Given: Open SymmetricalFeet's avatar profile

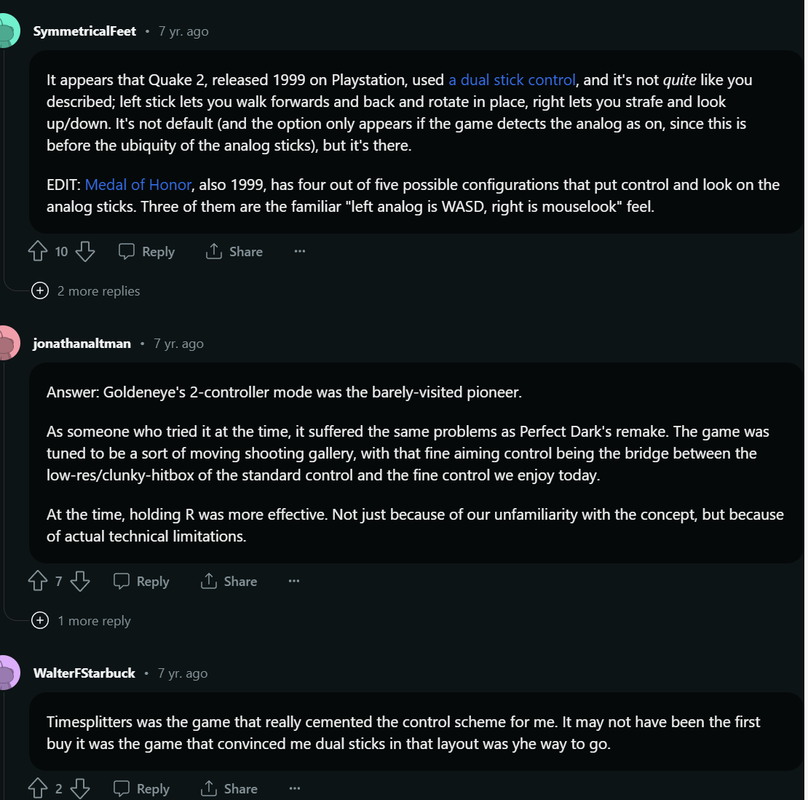Looking at the screenshot, I should click(x=8, y=32).
